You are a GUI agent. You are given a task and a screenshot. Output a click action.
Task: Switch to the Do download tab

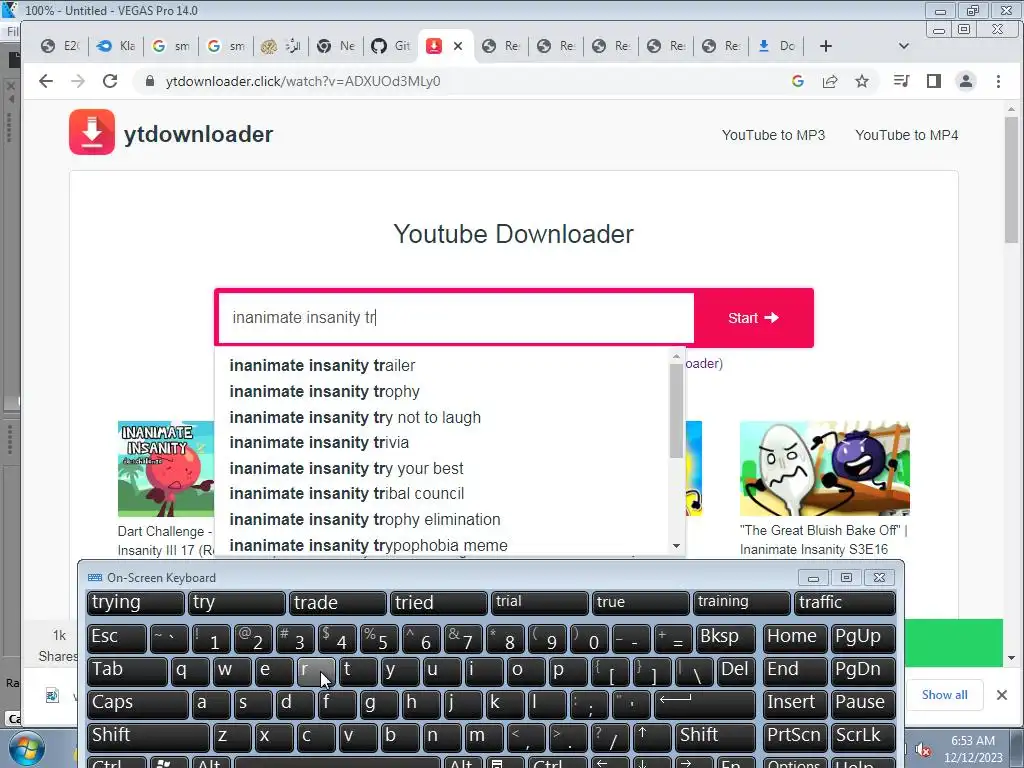coord(777,46)
